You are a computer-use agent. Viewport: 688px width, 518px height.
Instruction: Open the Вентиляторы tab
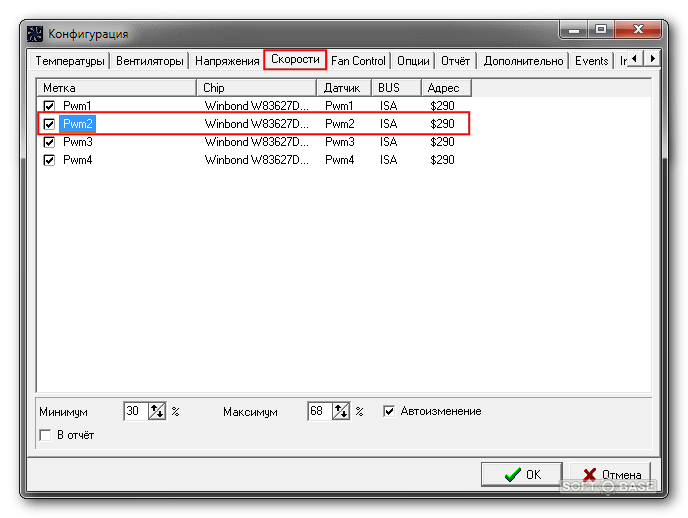tap(150, 61)
